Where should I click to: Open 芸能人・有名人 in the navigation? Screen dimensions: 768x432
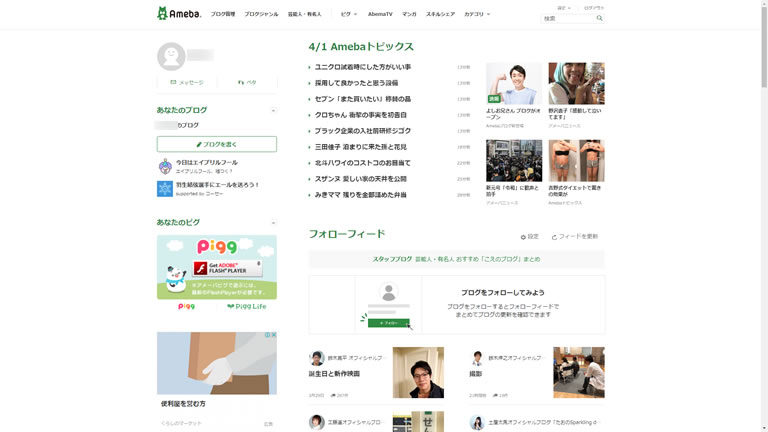(x=305, y=14)
